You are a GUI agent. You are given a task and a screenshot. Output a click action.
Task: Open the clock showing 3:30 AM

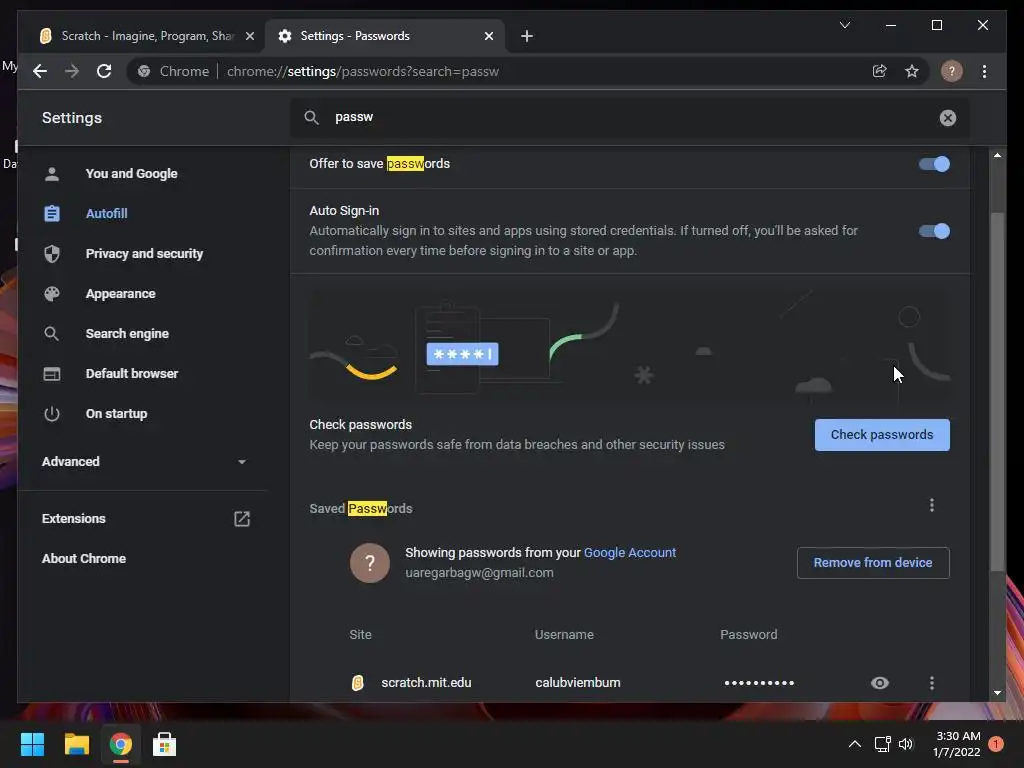(957, 744)
